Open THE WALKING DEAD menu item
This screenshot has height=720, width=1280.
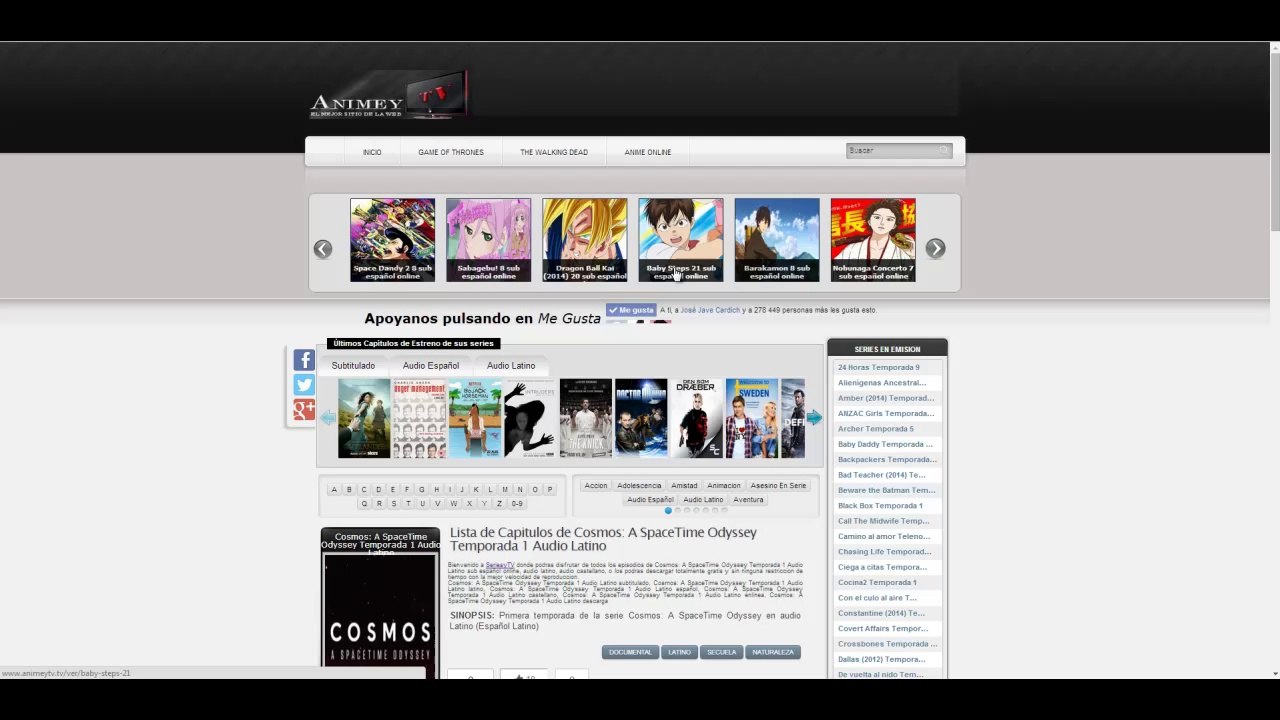click(x=554, y=152)
